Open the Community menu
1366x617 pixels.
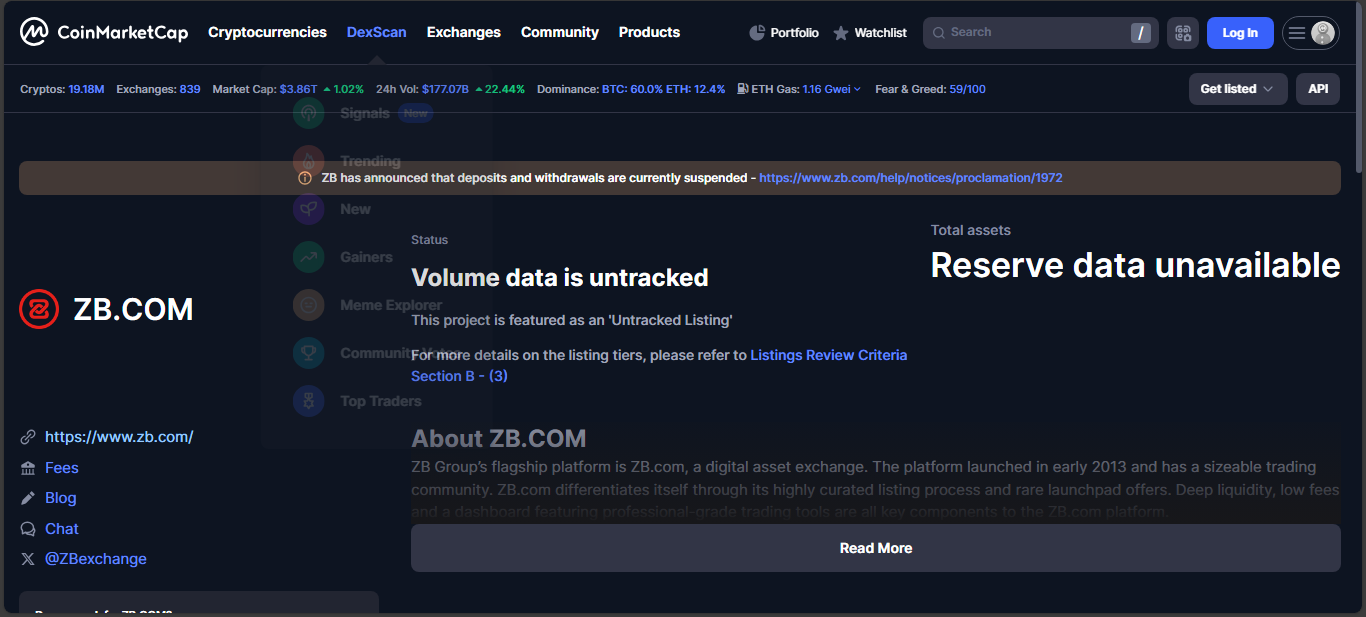click(560, 32)
